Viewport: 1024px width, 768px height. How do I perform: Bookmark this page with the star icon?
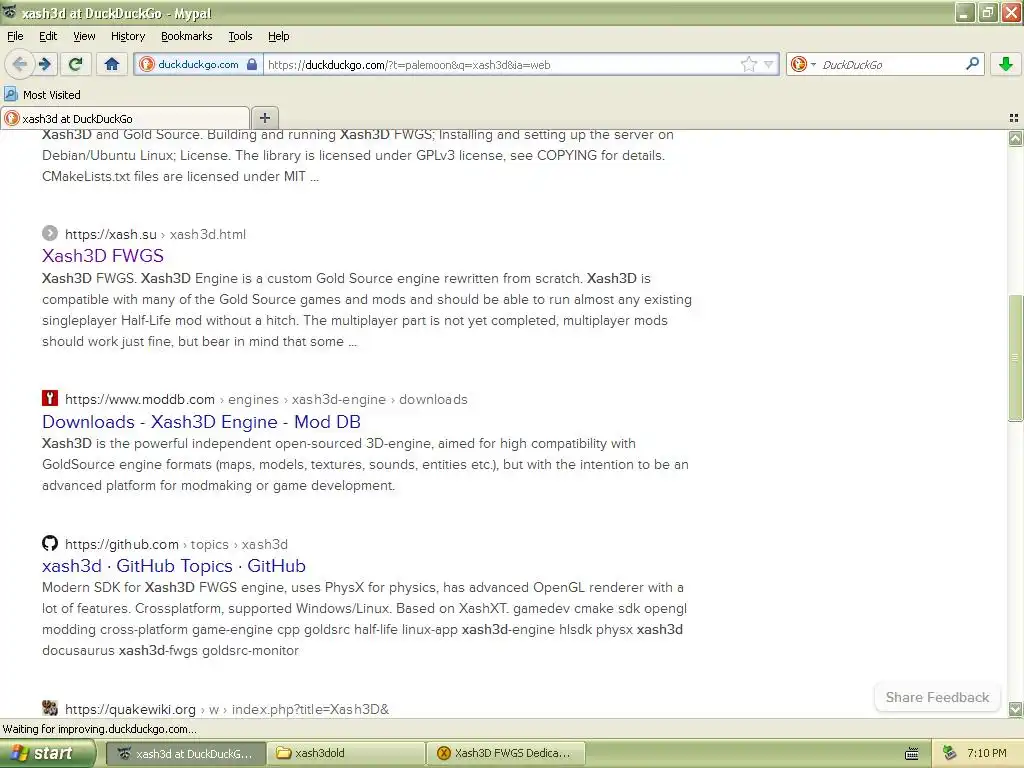click(748, 64)
